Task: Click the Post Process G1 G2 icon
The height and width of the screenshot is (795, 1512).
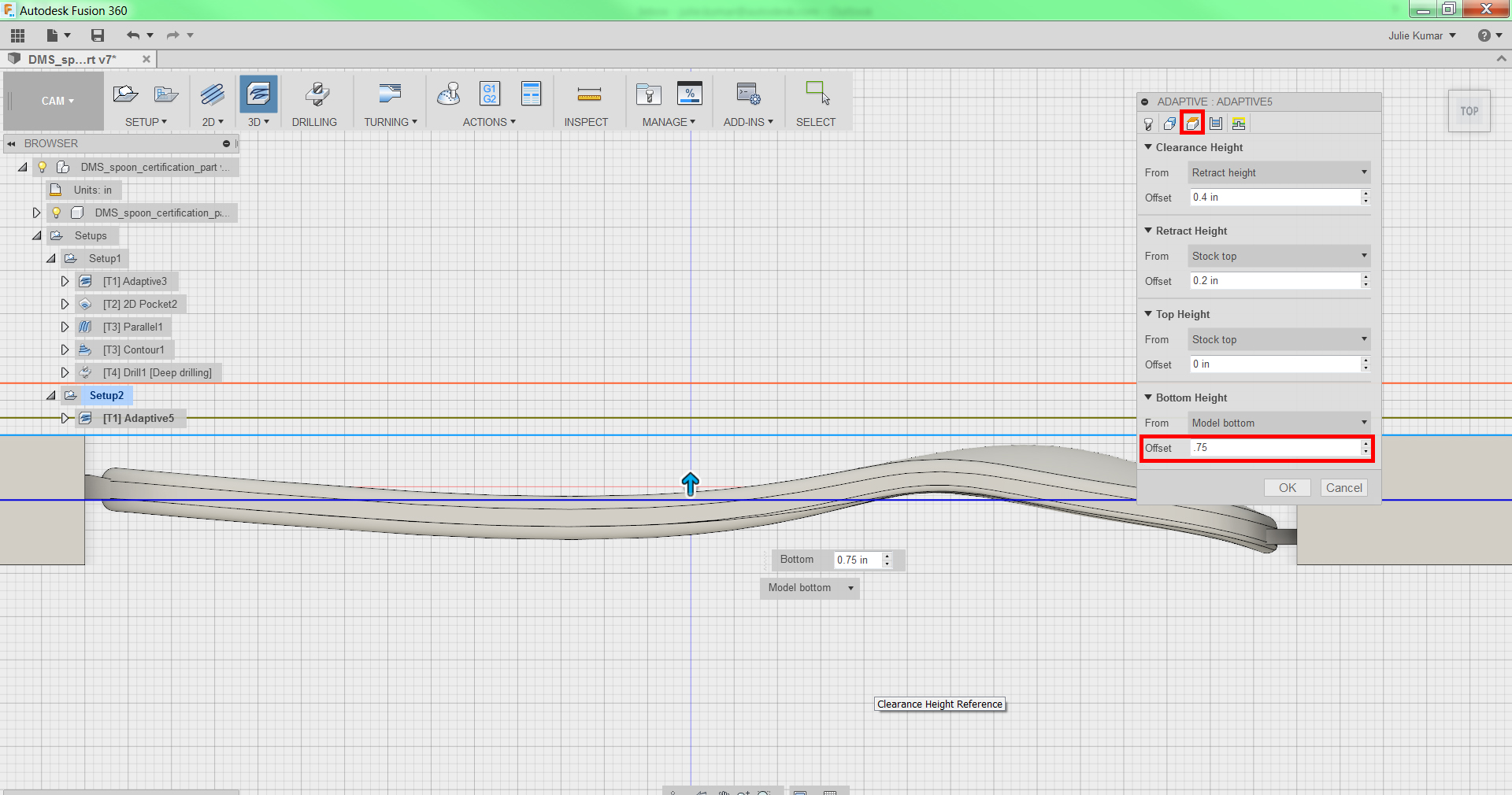Action: [490, 94]
